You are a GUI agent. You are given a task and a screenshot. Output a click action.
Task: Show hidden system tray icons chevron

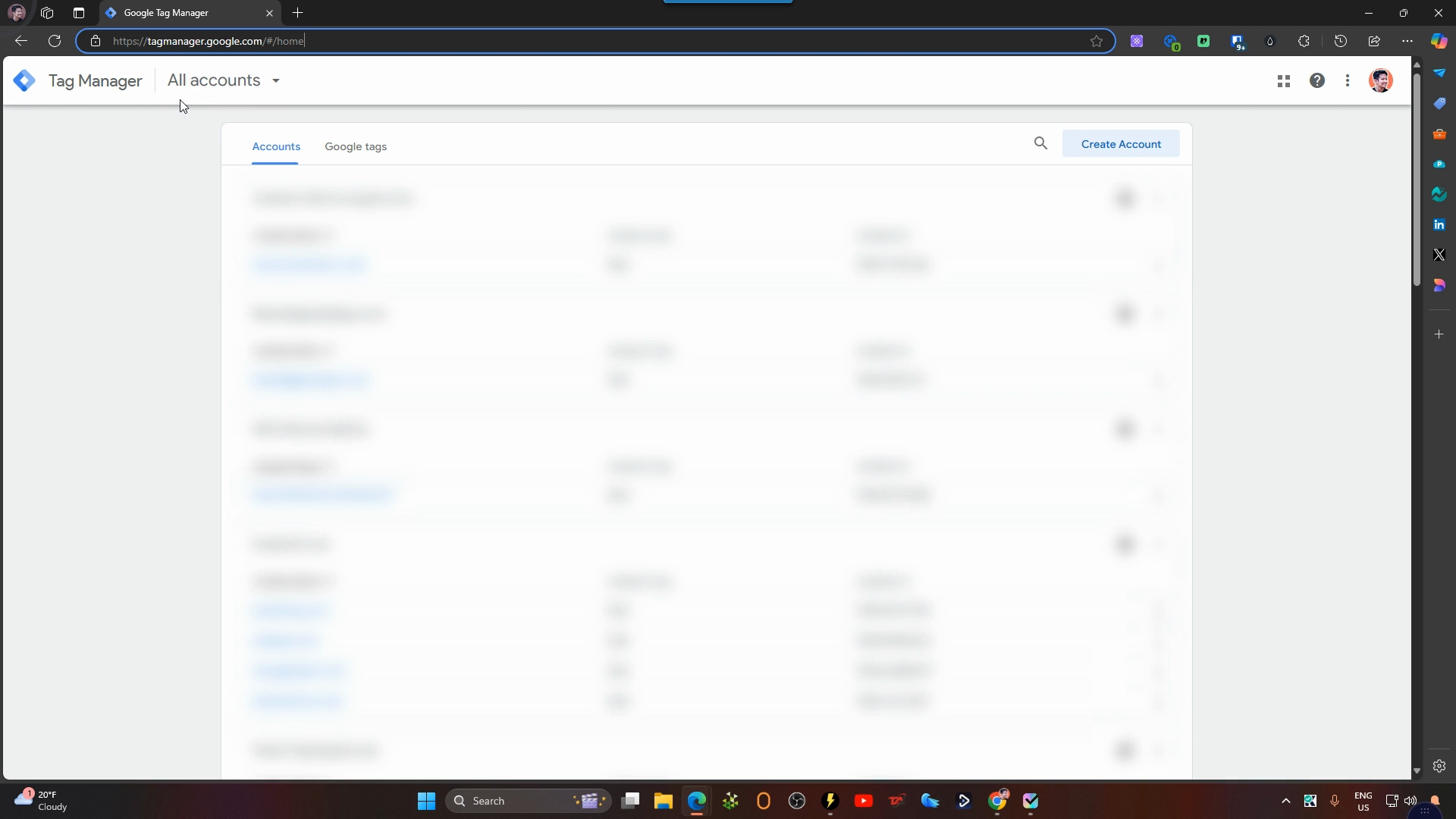[1286, 801]
